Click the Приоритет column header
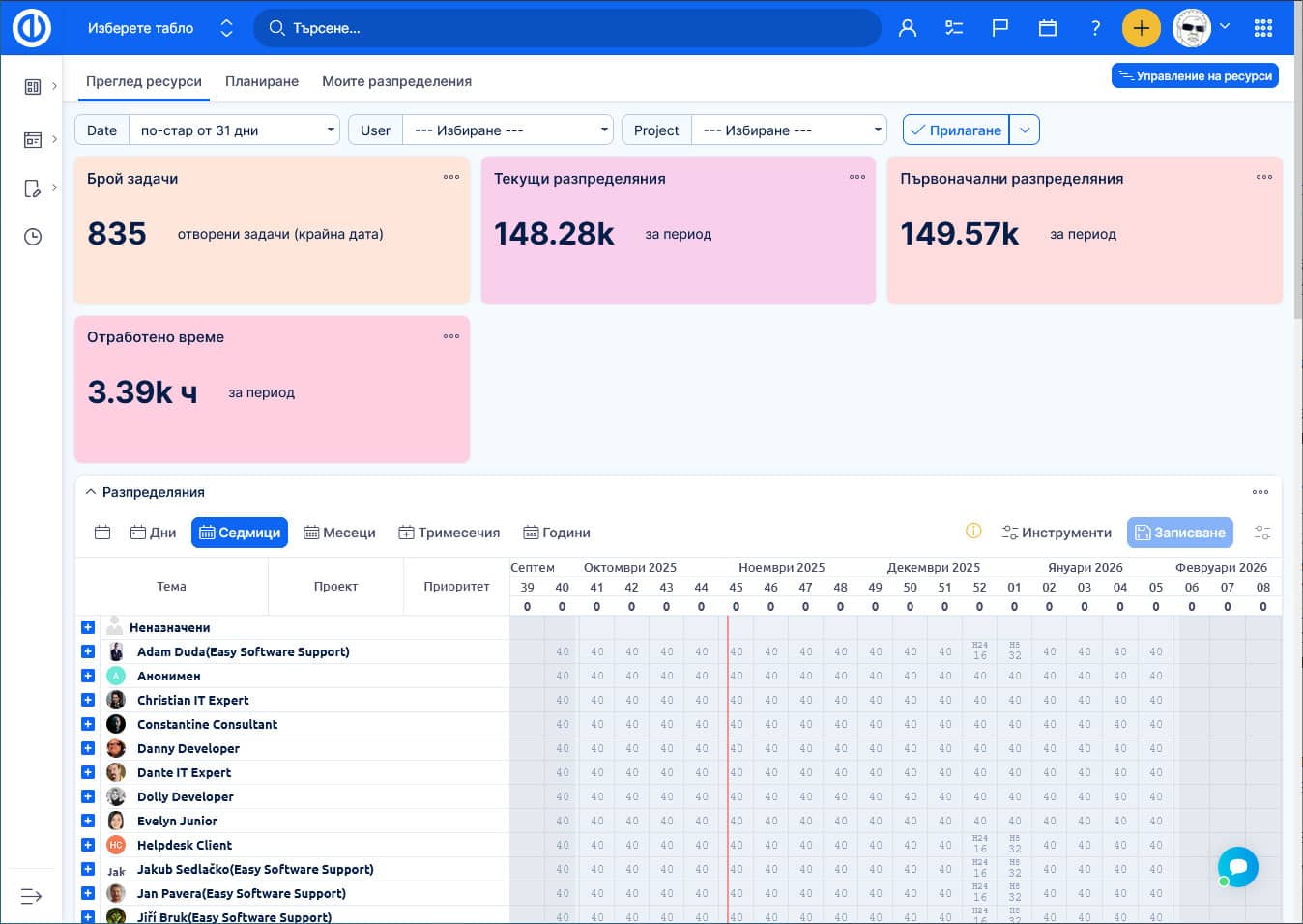 click(456, 586)
